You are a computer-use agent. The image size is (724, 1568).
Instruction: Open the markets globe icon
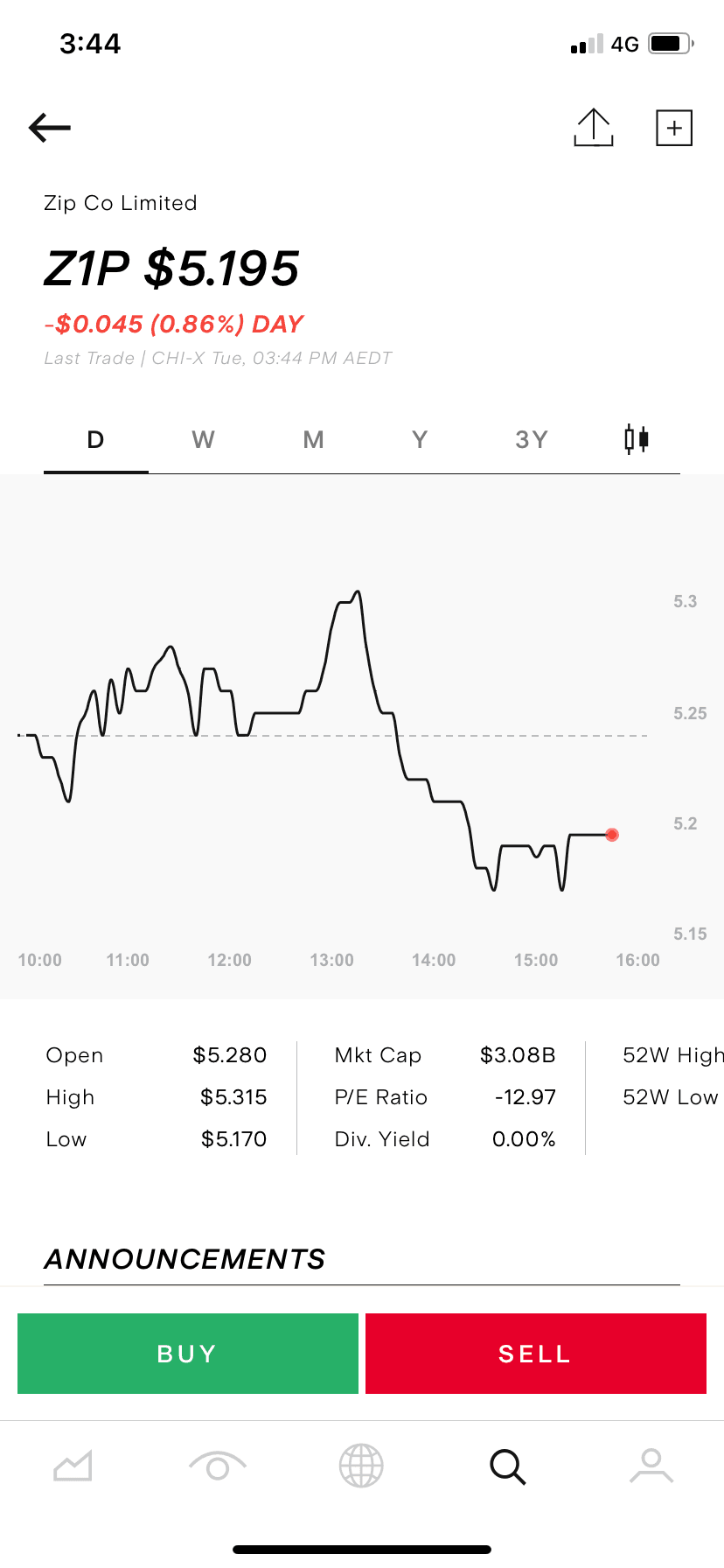click(x=361, y=1465)
